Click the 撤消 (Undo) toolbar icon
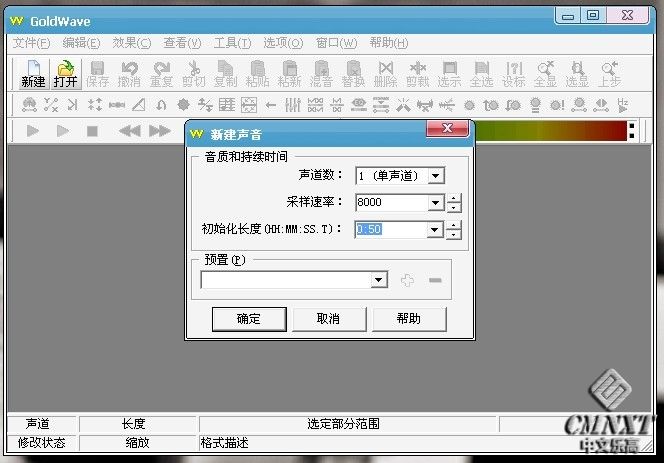The height and width of the screenshot is (463, 664). 129,74
